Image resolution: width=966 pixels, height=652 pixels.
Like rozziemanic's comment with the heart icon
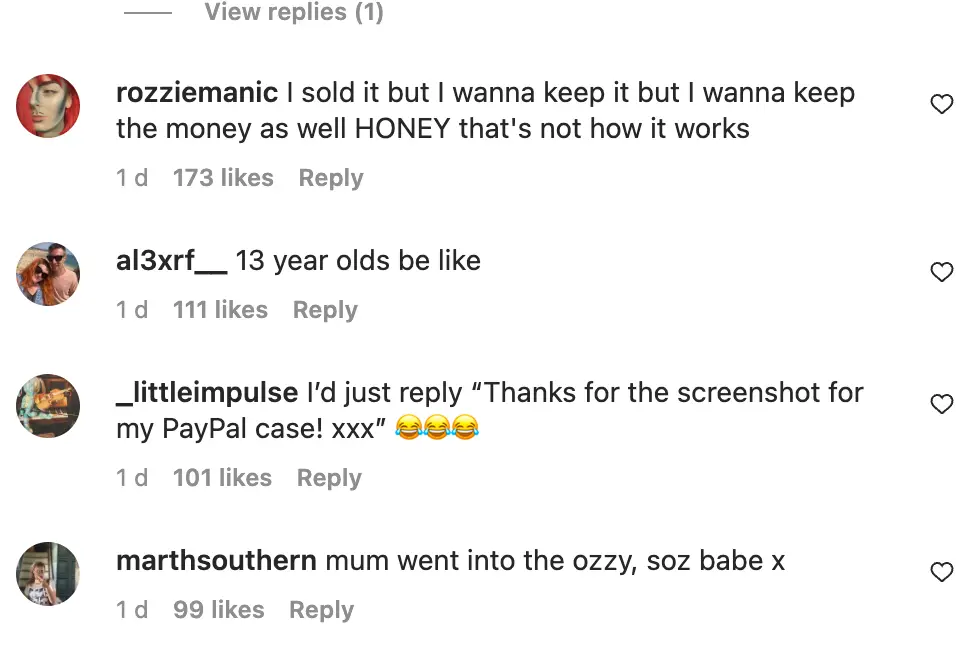tap(941, 103)
